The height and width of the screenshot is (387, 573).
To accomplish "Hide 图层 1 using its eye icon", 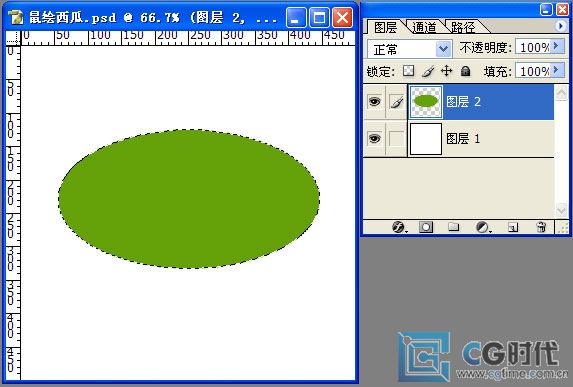I will click(374, 139).
